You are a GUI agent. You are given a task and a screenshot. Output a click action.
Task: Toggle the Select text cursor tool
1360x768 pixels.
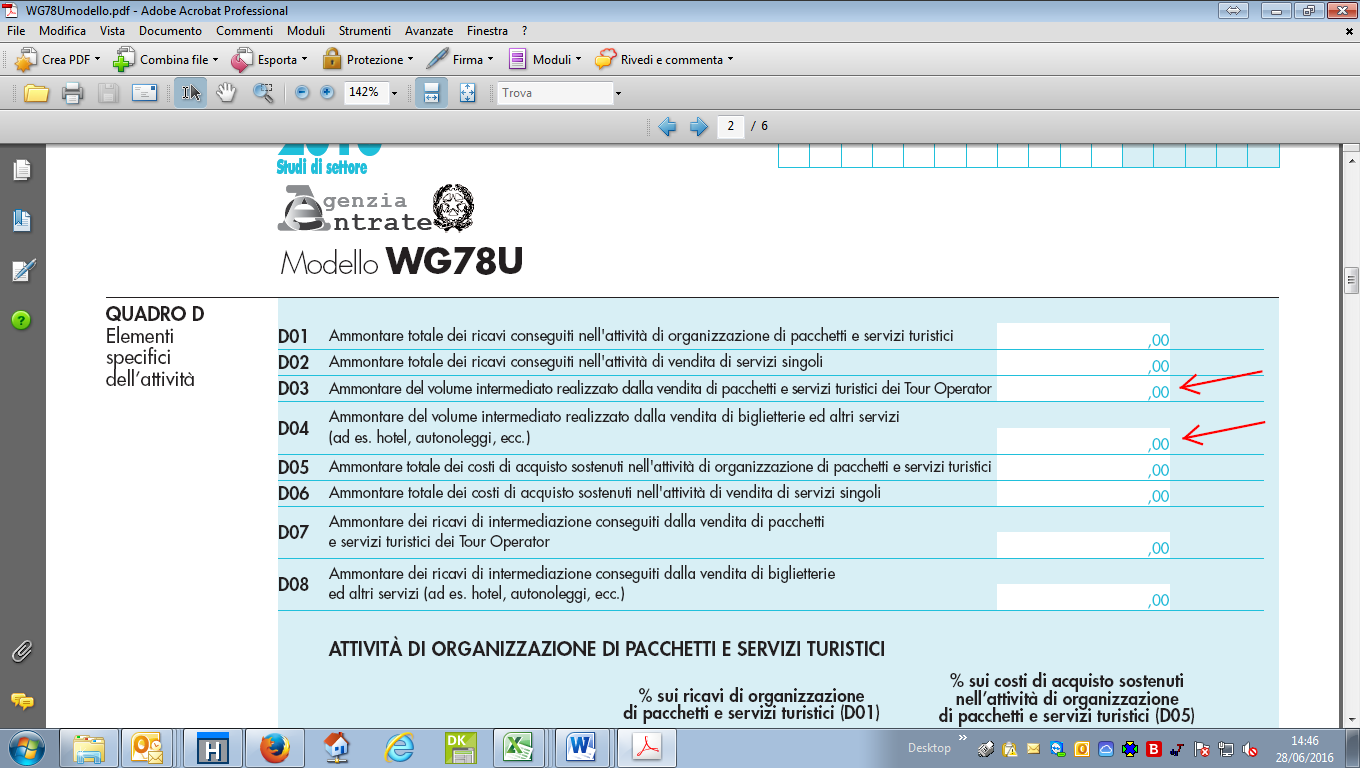click(190, 93)
